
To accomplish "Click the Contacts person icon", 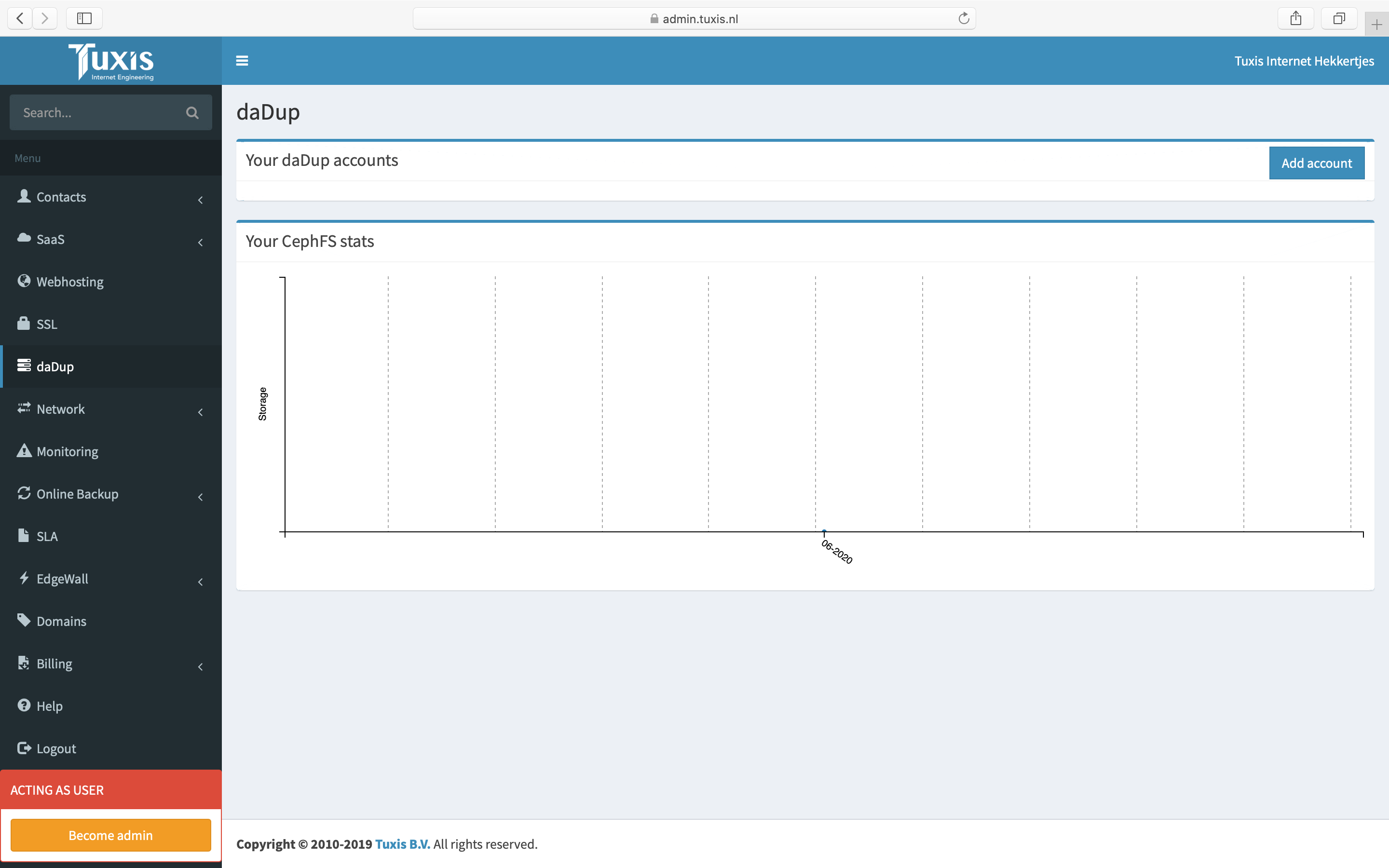I will (x=24, y=196).
